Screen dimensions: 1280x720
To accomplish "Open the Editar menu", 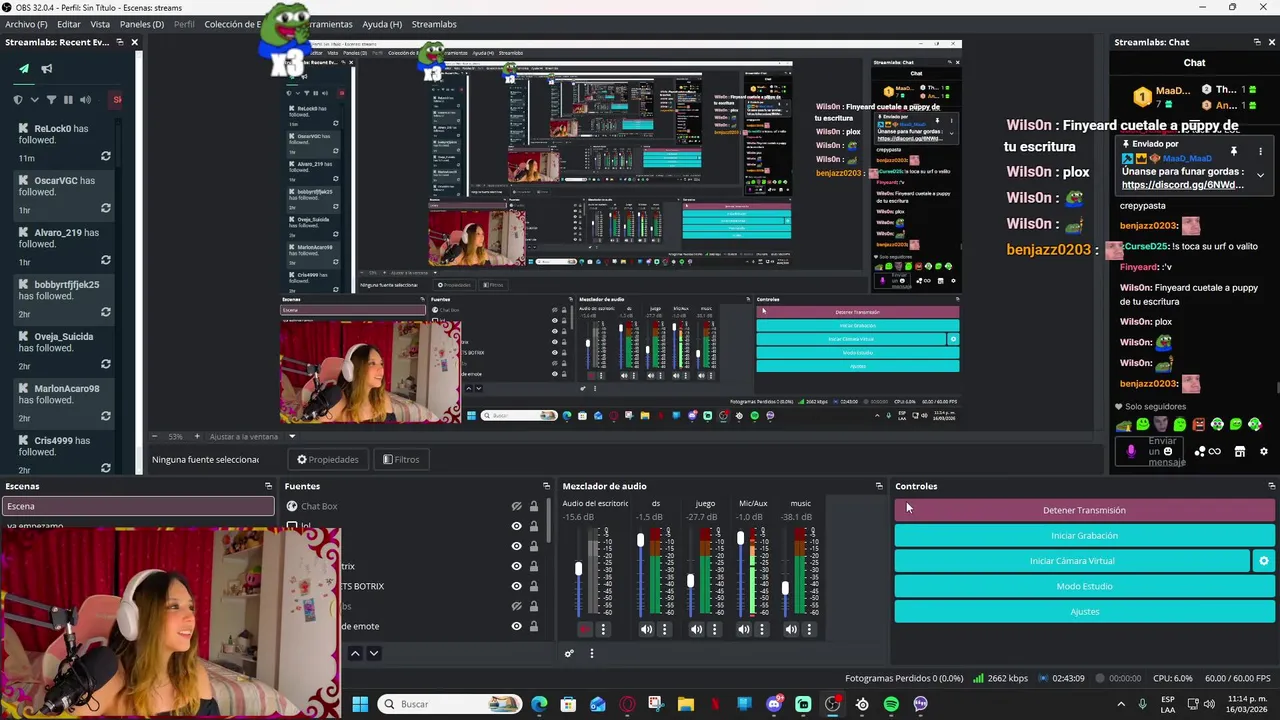I will tap(69, 24).
